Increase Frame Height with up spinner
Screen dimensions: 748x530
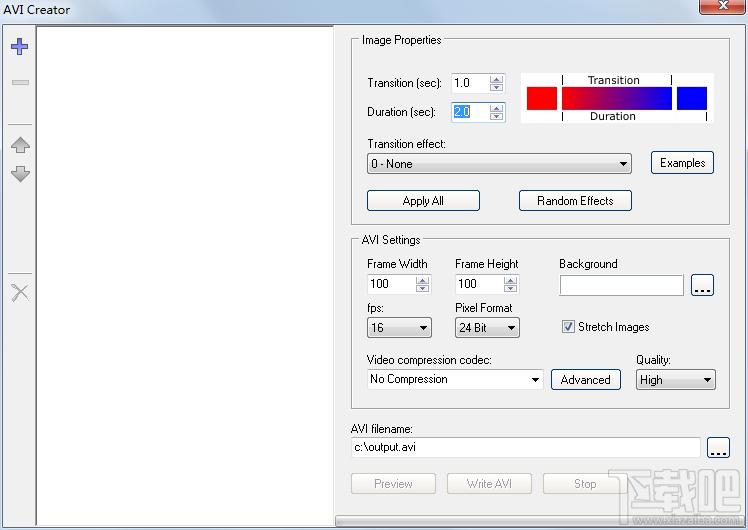tap(510, 280)
